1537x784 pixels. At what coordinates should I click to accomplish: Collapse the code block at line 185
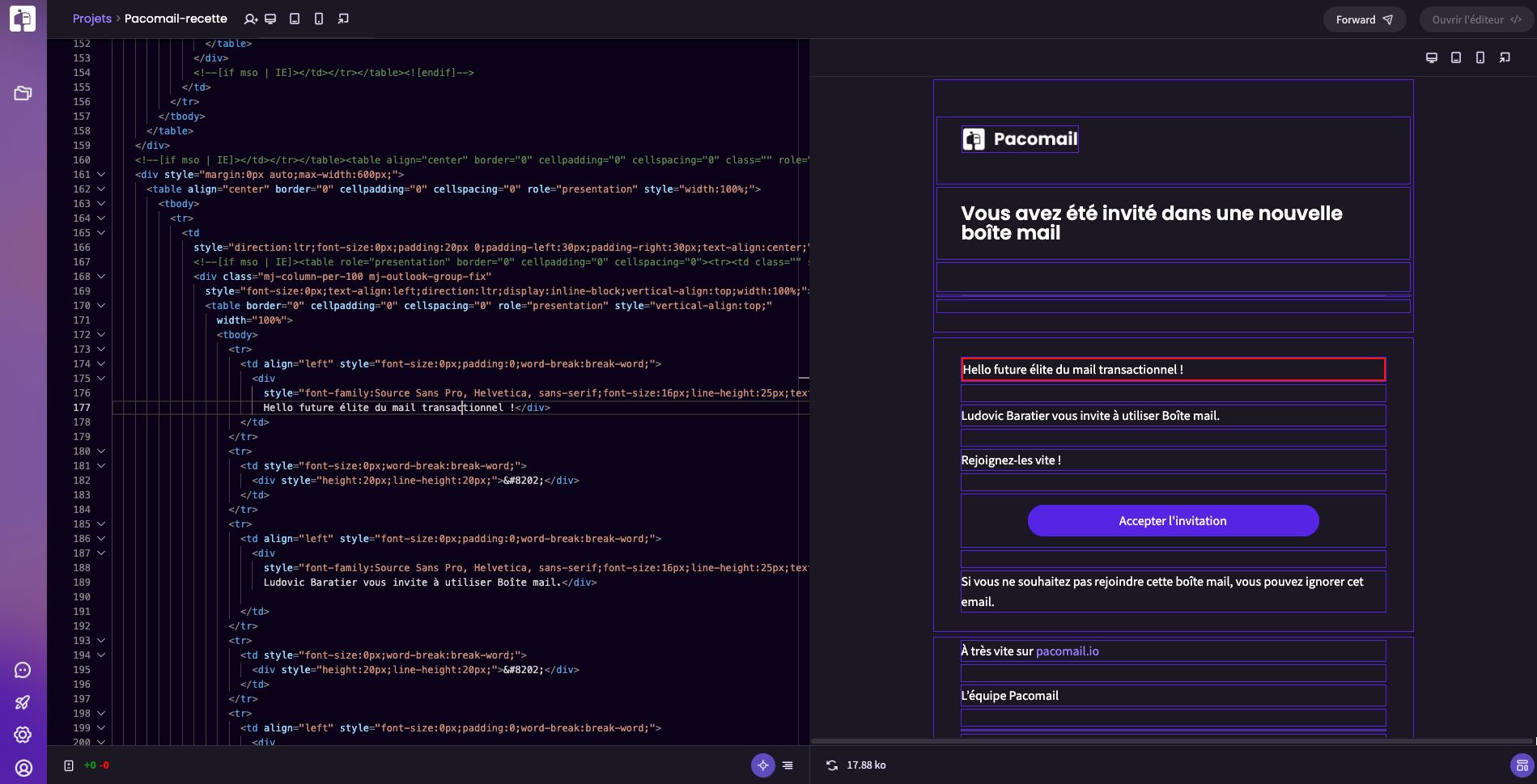(100, 523)
